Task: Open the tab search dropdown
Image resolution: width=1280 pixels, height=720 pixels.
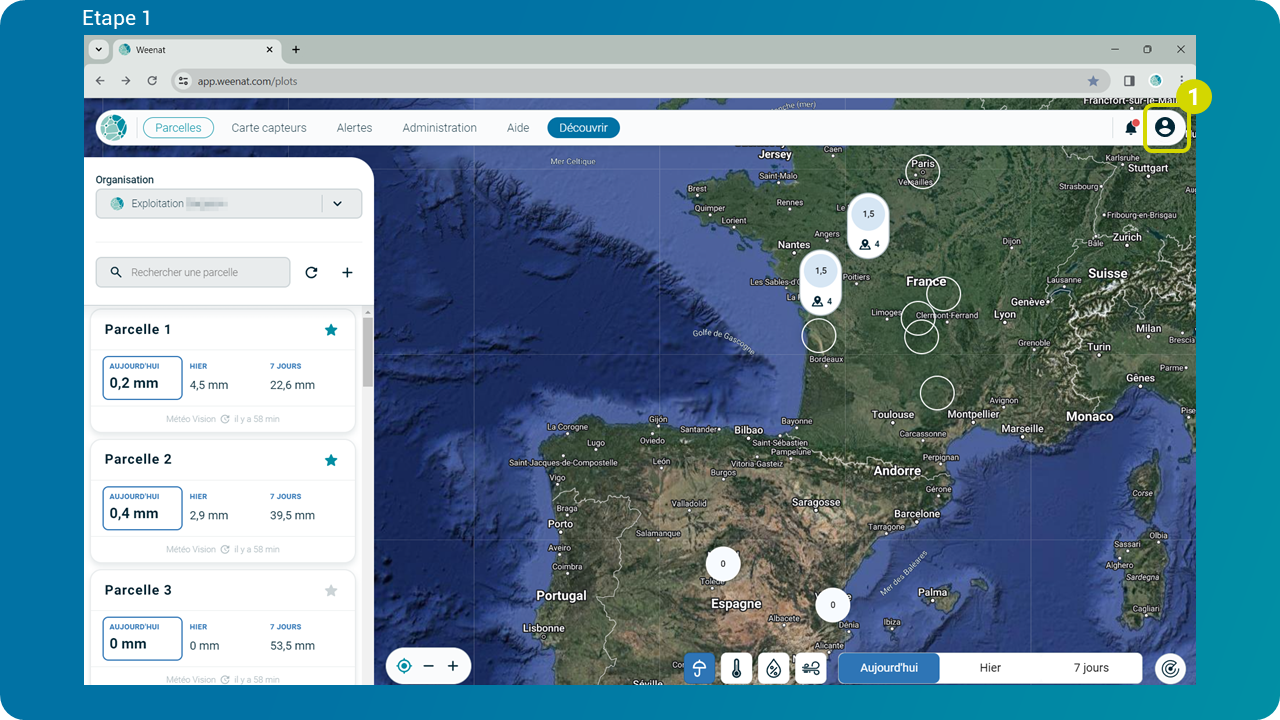Action: pyautogui.click(x=98, y=49)
